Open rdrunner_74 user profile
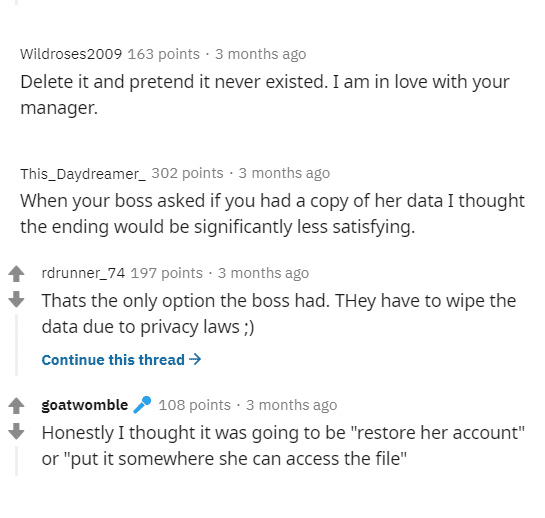Viewport: 545px width, 518px height. (x=83, y=273)
